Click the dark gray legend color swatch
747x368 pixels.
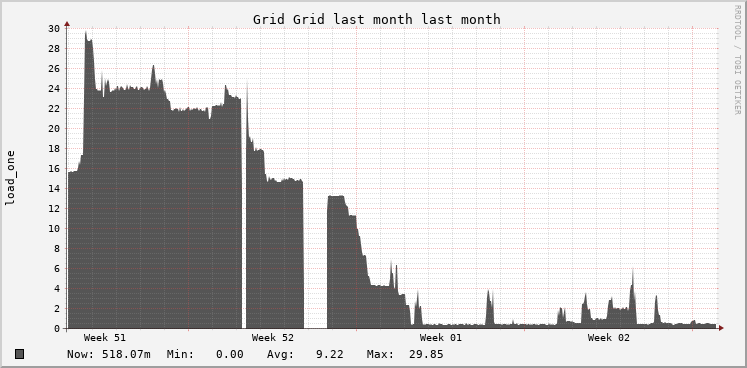(20, 354)
